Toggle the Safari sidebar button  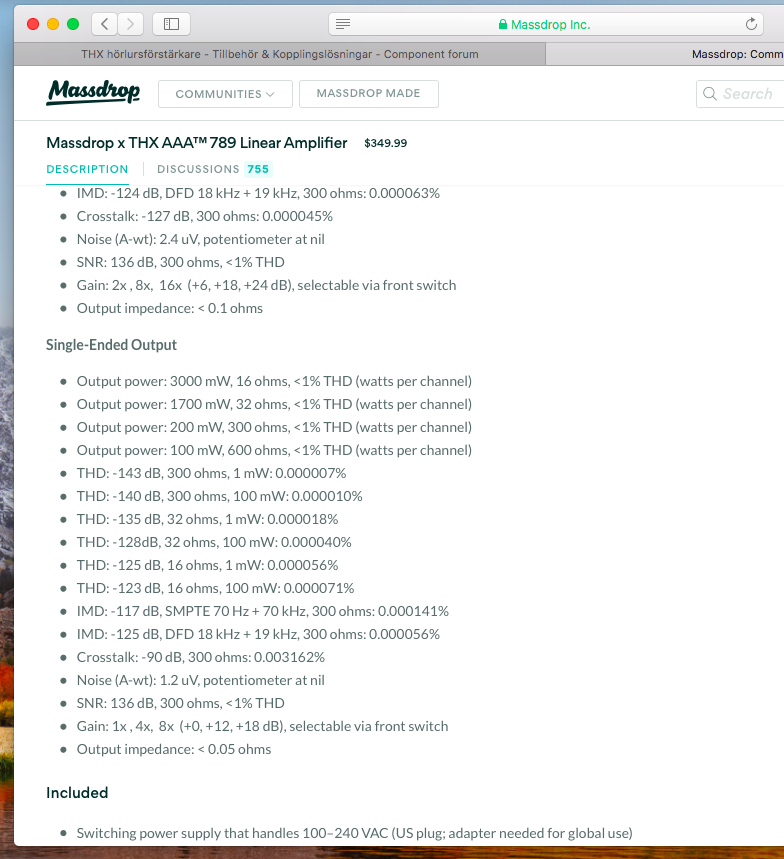click(x=171, y=24)
